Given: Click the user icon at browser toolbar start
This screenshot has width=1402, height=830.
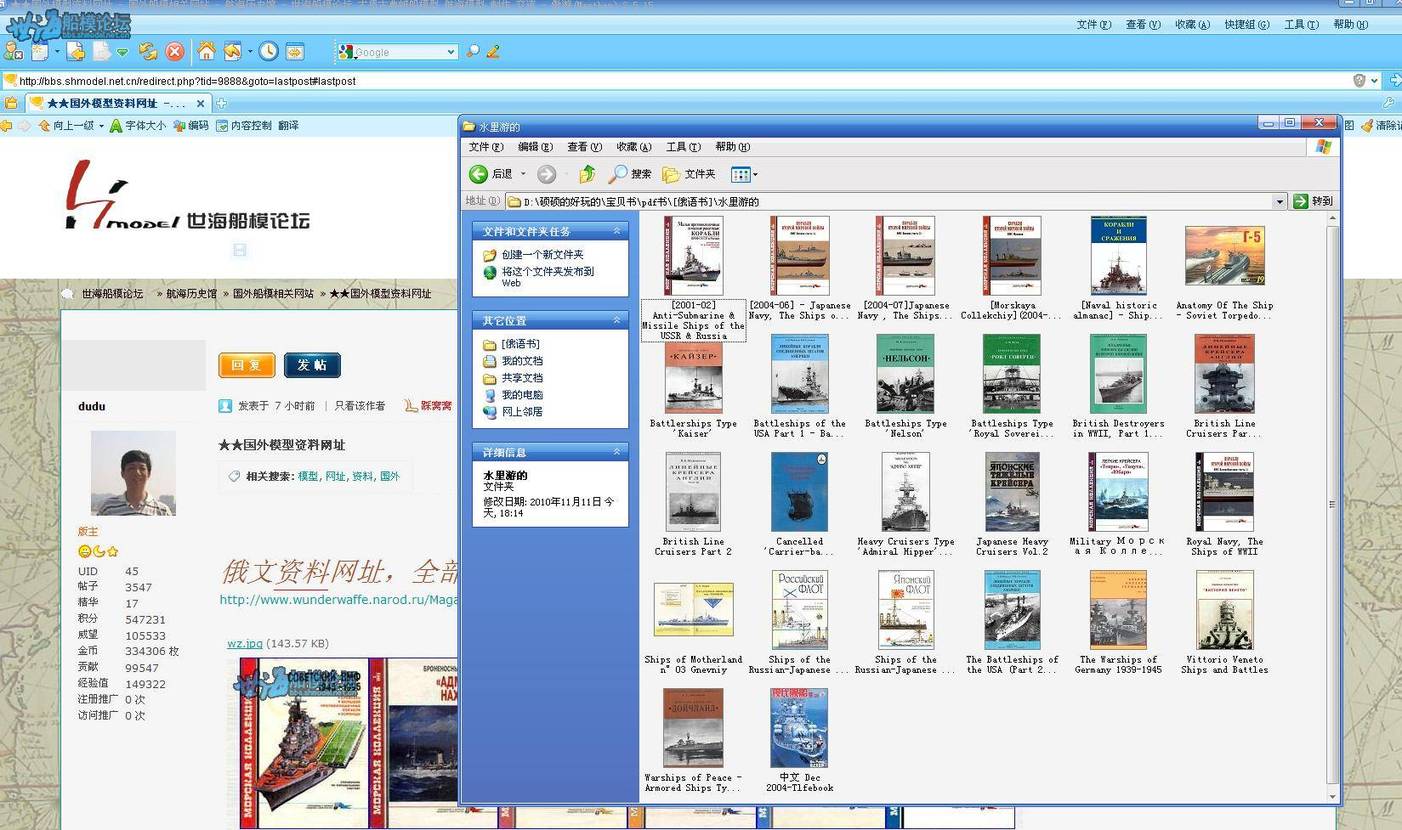Looking at the screenshot, I should (x=14, y=51).
